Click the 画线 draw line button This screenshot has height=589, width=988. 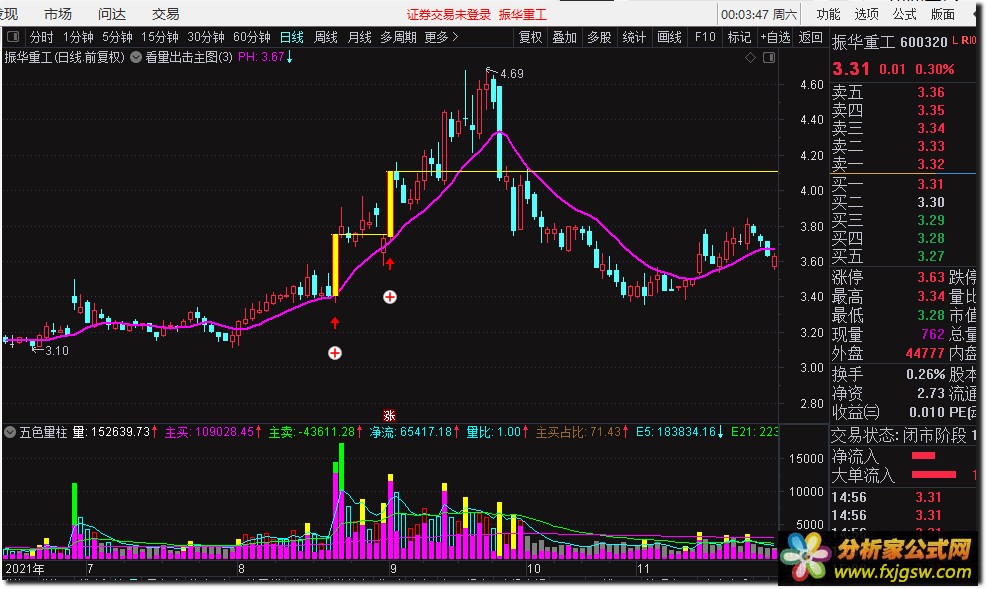(669, 37)
